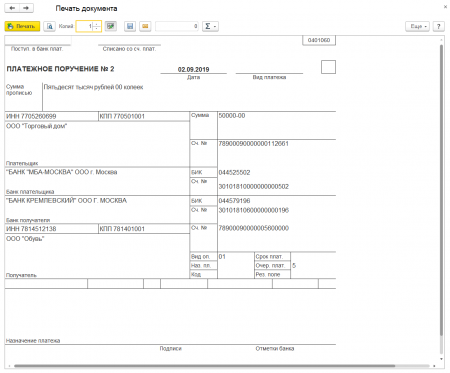The height and width of the screenshot is (373, 450).
Task: Click the Копий copies count field
Action: [84, 26]
